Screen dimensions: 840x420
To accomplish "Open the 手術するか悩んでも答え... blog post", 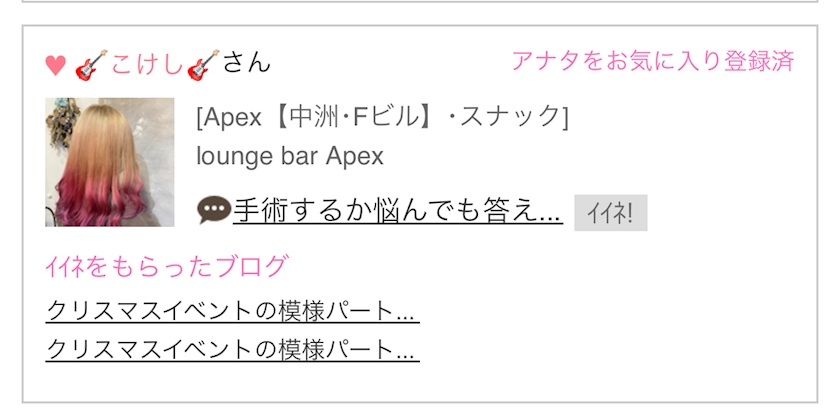I will [x=398, y=211].
